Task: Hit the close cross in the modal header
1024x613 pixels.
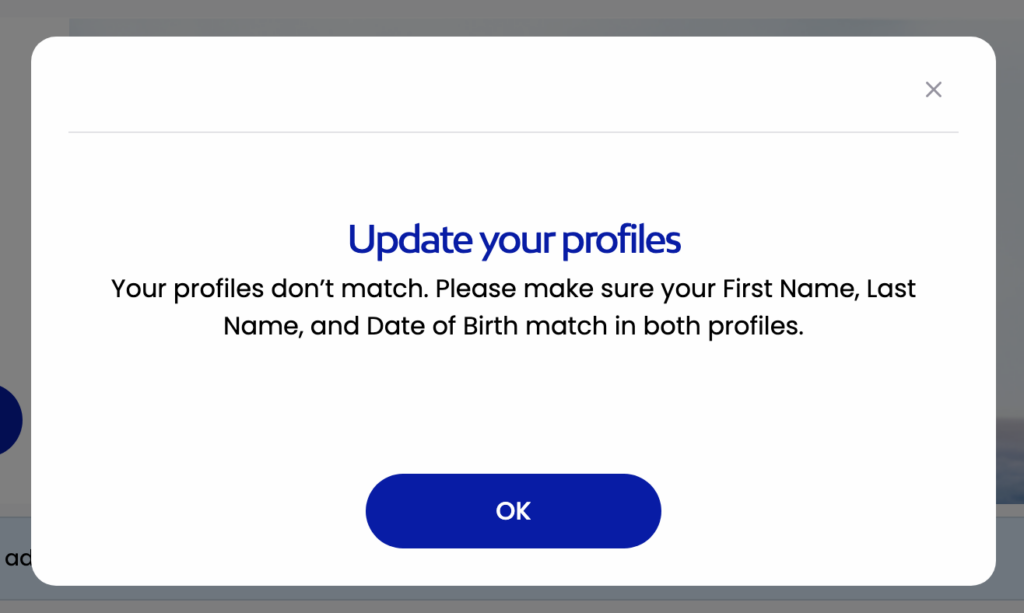Action: click(933, 89)
